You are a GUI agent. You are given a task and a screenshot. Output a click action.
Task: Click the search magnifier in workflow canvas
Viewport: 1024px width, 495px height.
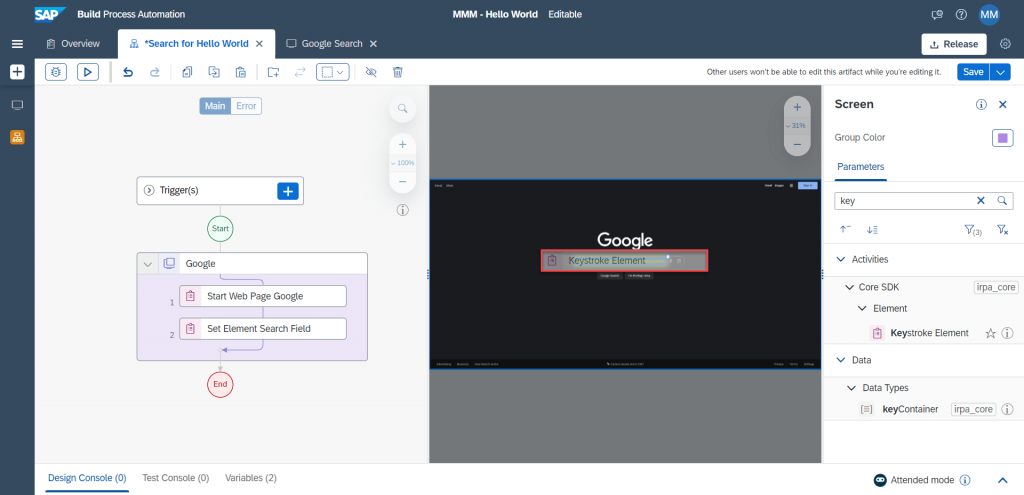(x=403, y=108)
